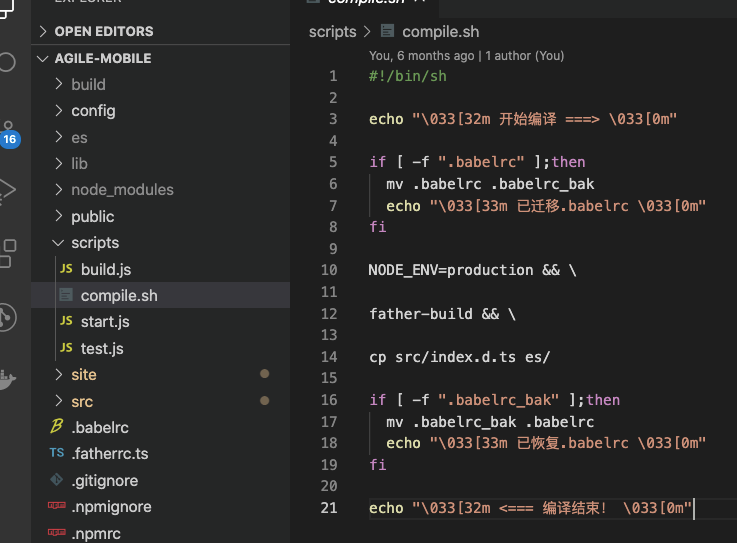Click the file icon in compile.sh breadcrumb
The height and width of the screenshot is (543, 737).
click(x=387, y=31)
